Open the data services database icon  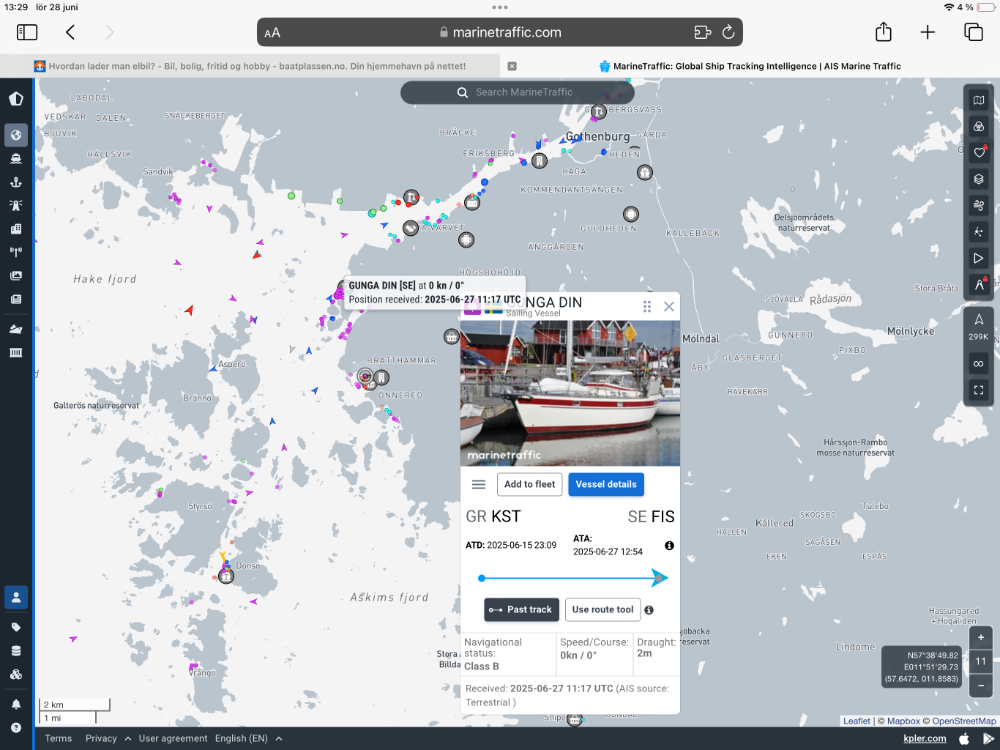coord(16,651)
